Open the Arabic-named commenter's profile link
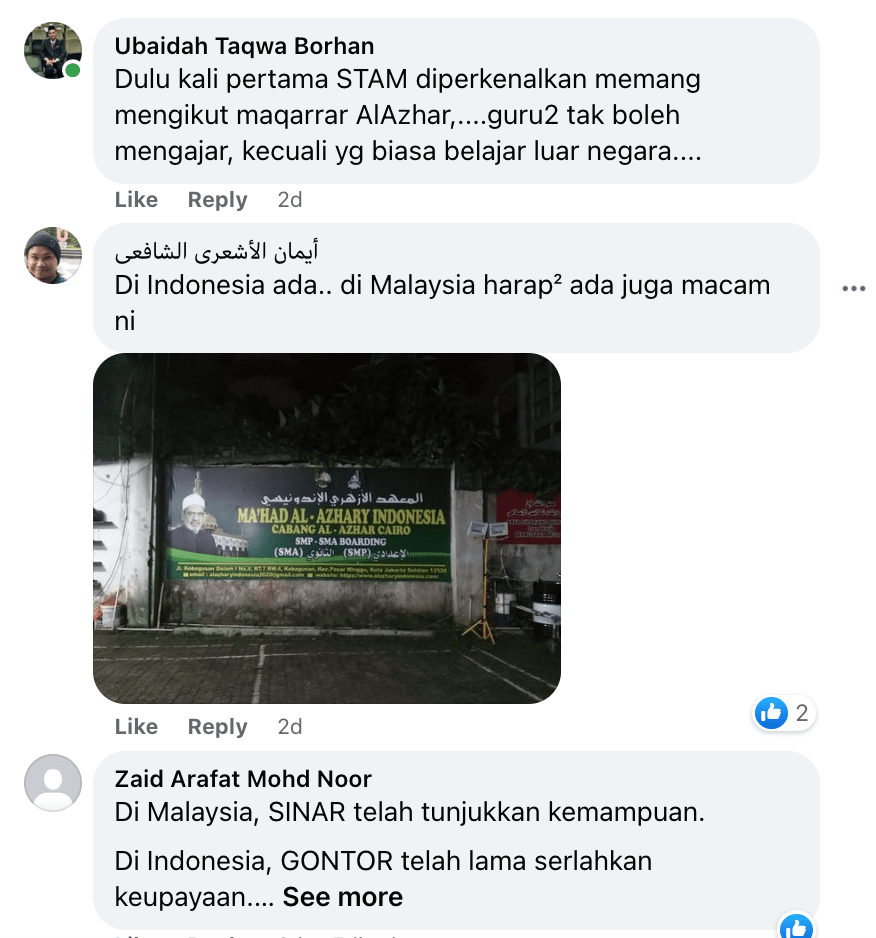 click(216, 251)
